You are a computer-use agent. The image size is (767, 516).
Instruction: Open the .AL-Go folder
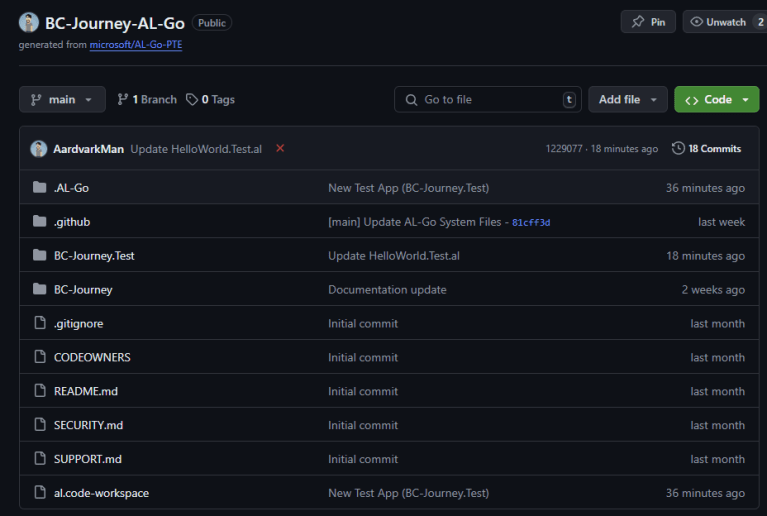(71, 188)
